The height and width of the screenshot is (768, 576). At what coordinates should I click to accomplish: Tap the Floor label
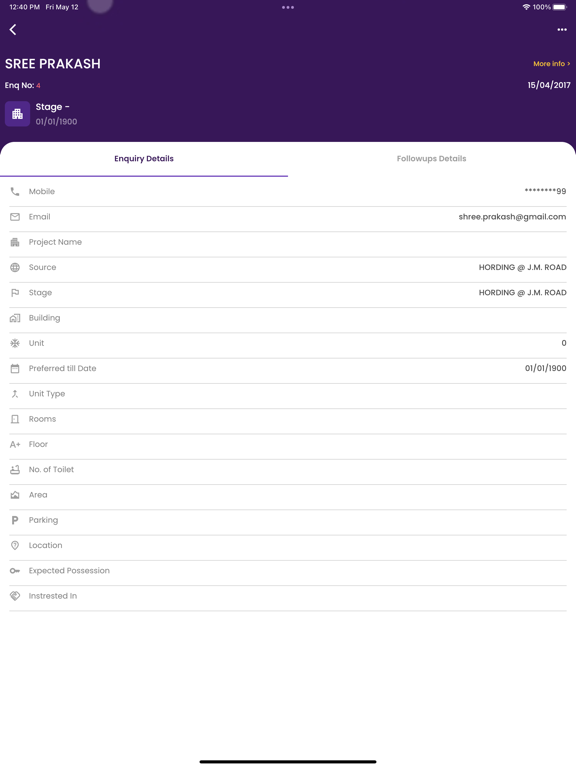38,444
